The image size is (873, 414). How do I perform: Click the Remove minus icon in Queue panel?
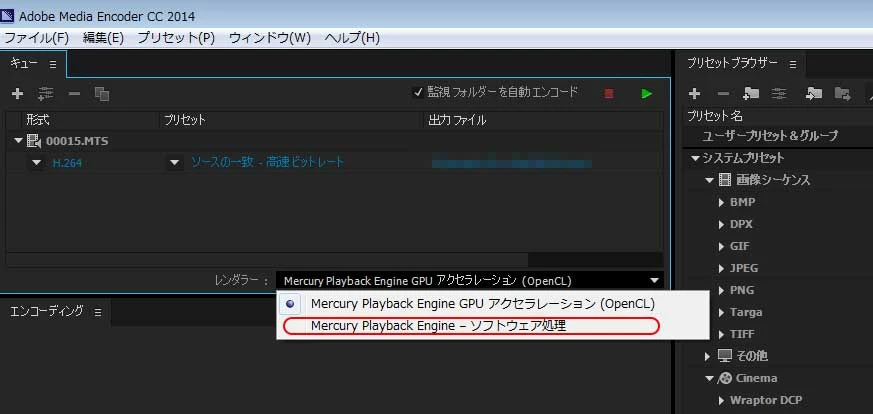(74, 94)
